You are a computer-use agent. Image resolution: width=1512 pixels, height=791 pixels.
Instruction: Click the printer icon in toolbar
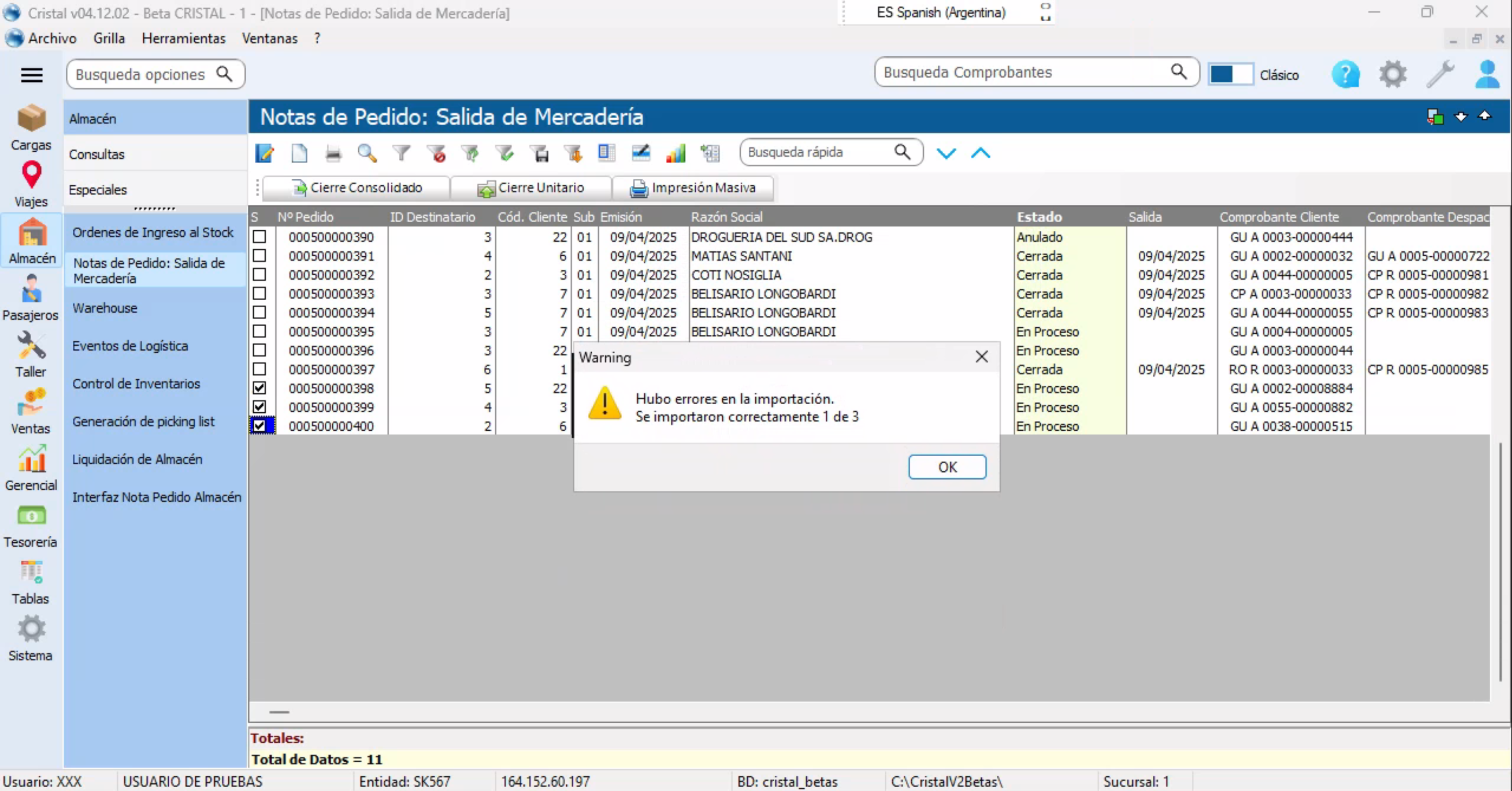(x=333, y=153)
